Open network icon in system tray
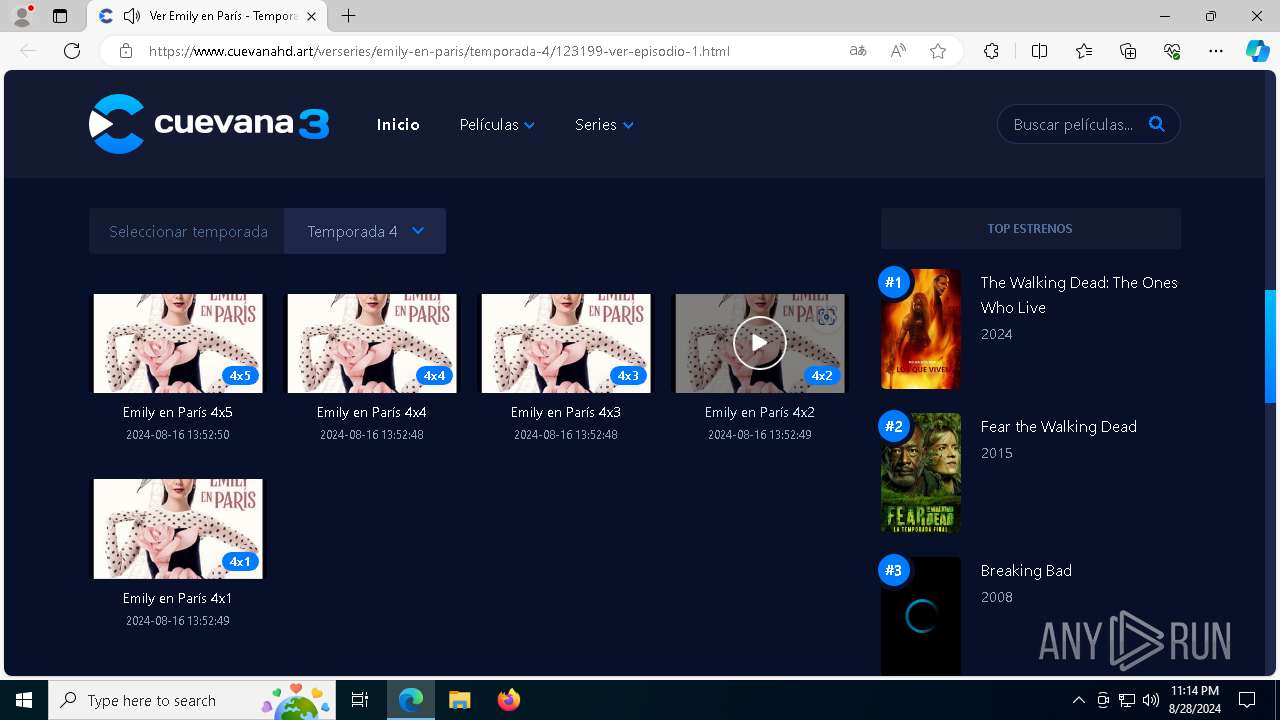This screenshot has width=1280, height=720. (1127, 700)
